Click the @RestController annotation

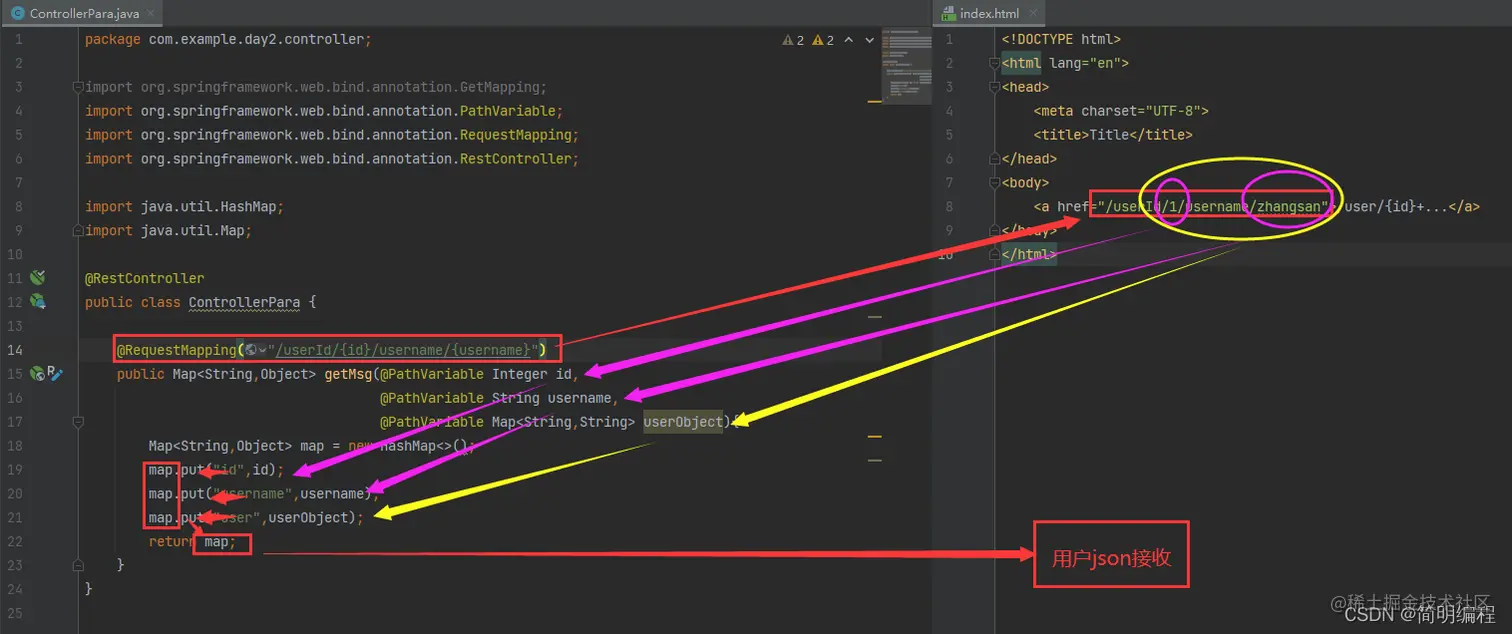pos(144,278)
